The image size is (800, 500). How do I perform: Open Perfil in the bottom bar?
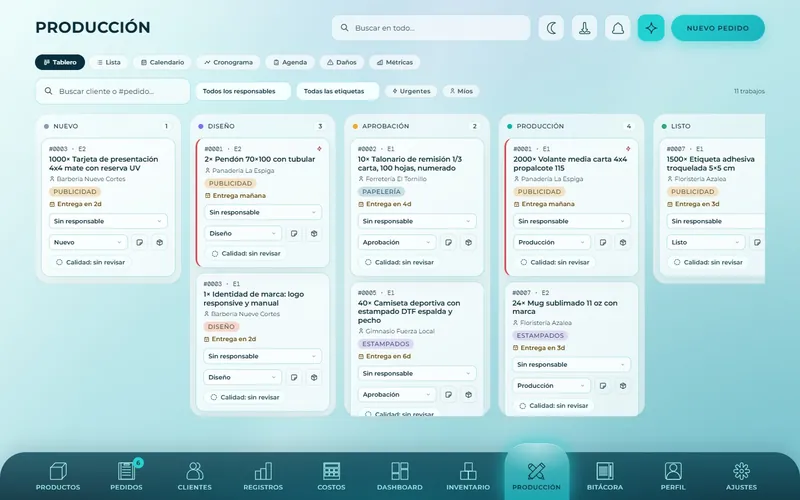click(673, 476)
